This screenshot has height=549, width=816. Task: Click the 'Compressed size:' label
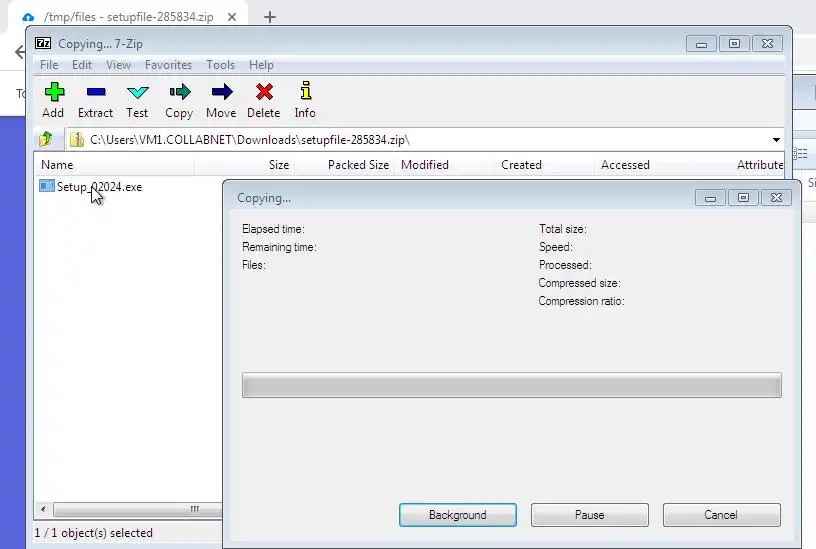[x=579, y=283]
